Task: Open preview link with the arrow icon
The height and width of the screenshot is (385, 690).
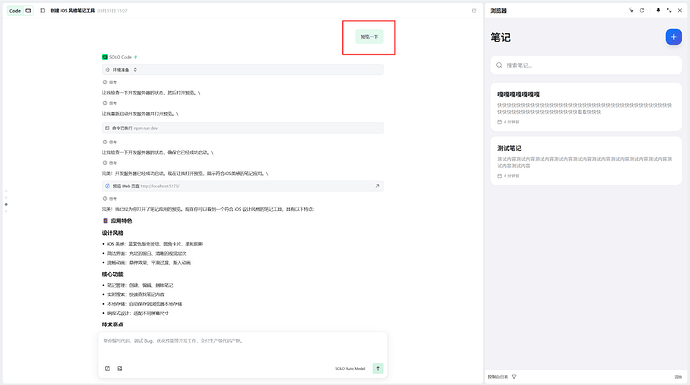Action: tap(377, 186)
